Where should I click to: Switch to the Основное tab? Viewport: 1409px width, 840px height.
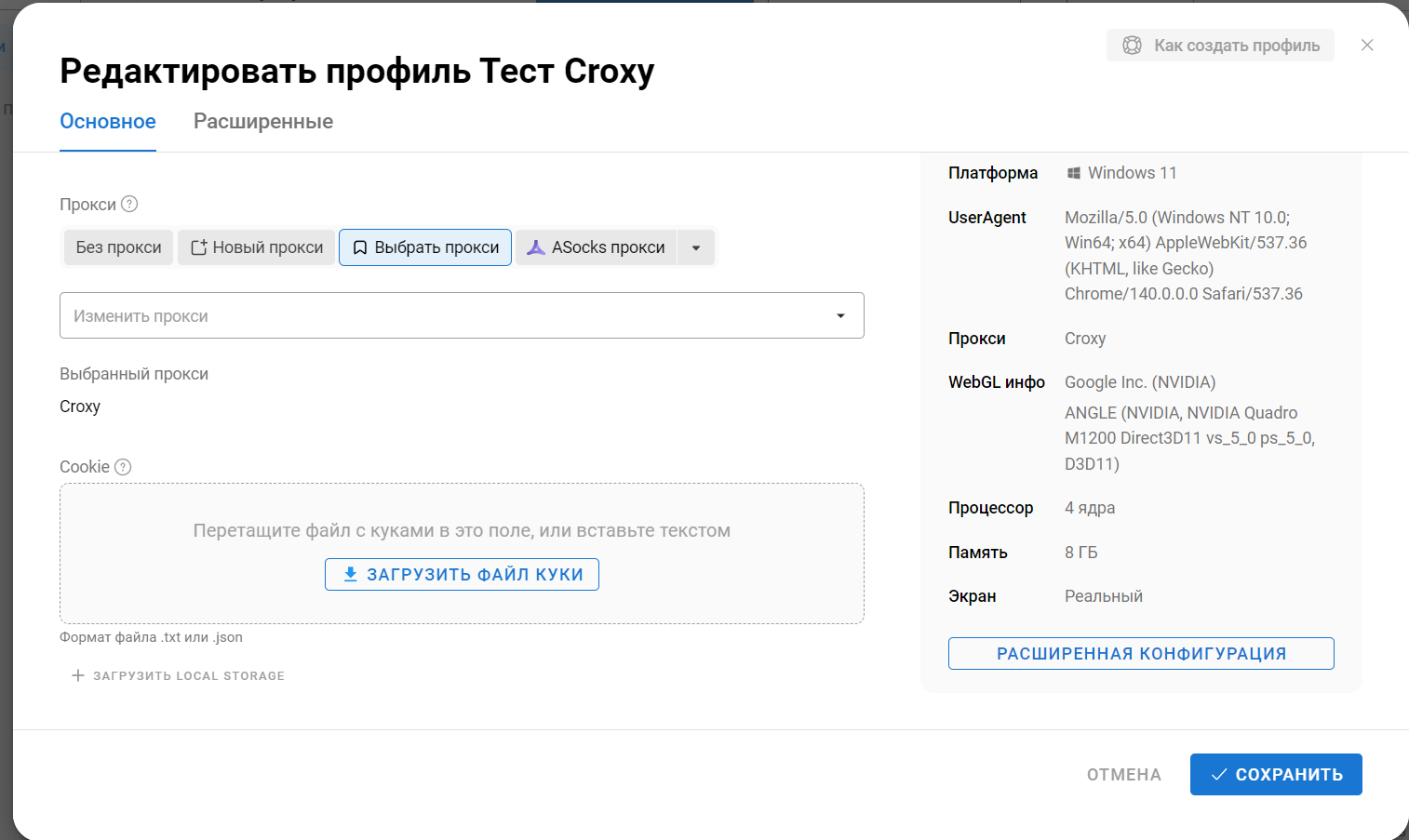(x=108, y=122)
